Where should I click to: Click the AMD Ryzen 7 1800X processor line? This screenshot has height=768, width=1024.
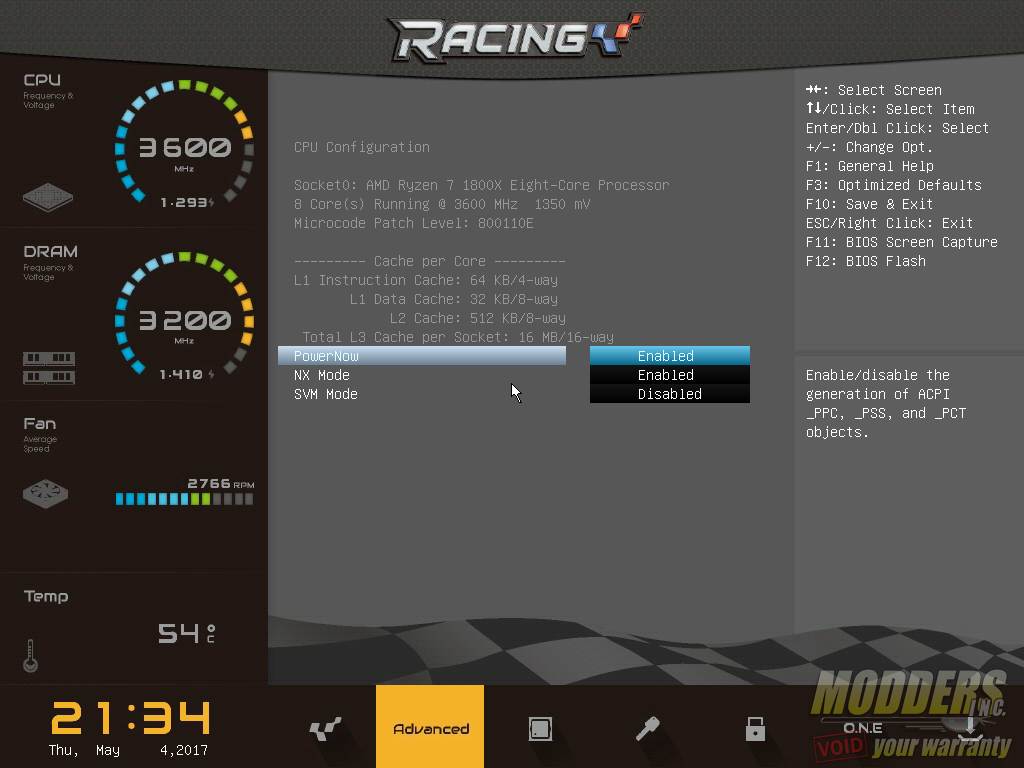pyautogui.click(x=481, y=185)
